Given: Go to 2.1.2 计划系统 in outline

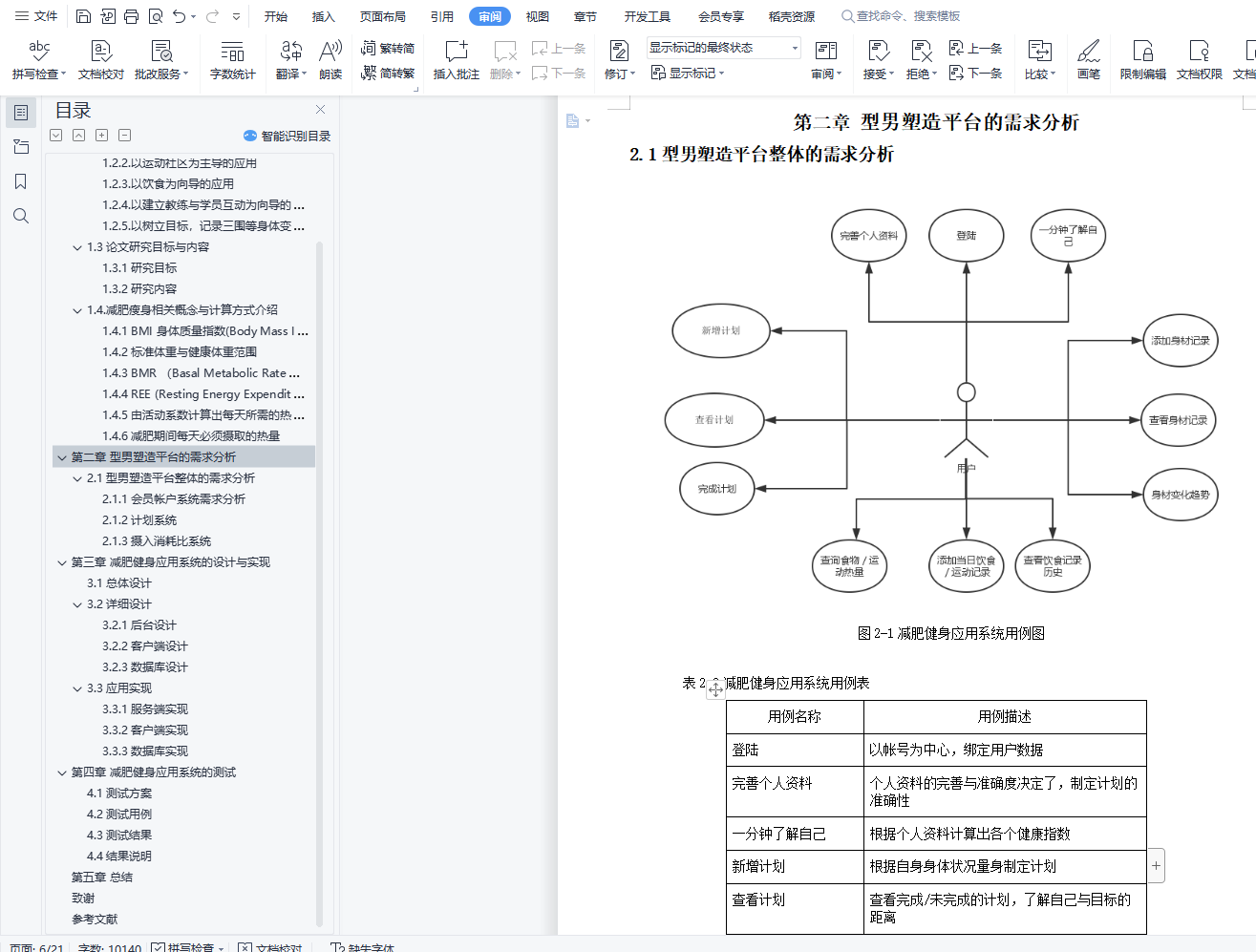Looking at the screenshot, I should [139, 520].
